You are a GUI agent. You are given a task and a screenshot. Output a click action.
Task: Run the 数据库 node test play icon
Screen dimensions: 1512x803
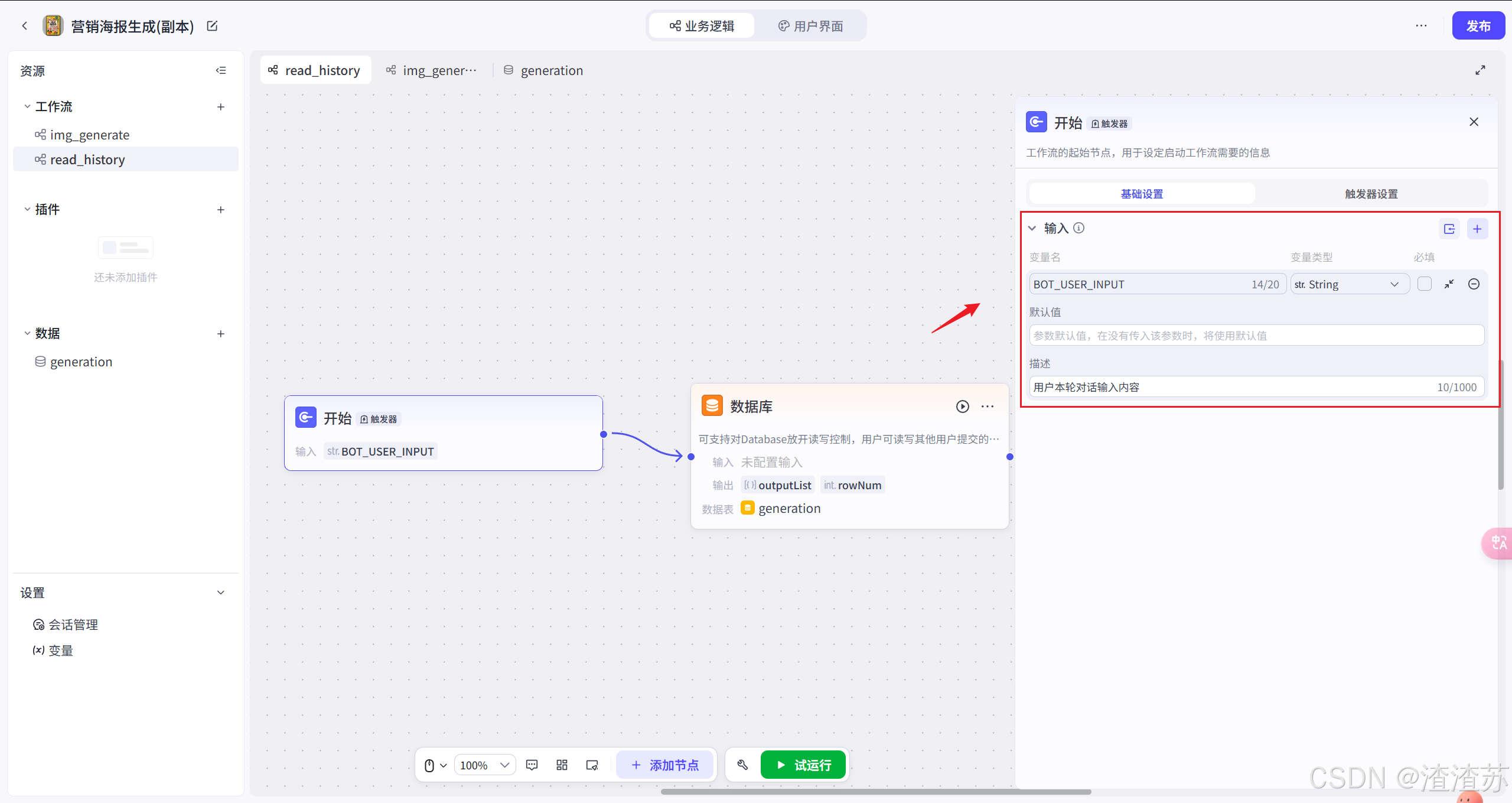962,407
